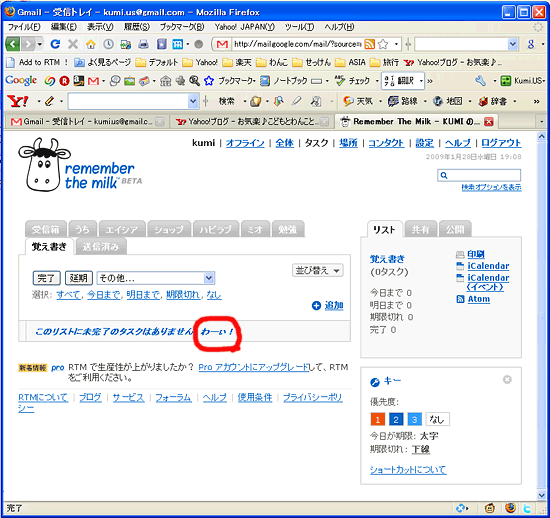Click the 完了 complete button
The image size is (550, 518).
[46, 278]
